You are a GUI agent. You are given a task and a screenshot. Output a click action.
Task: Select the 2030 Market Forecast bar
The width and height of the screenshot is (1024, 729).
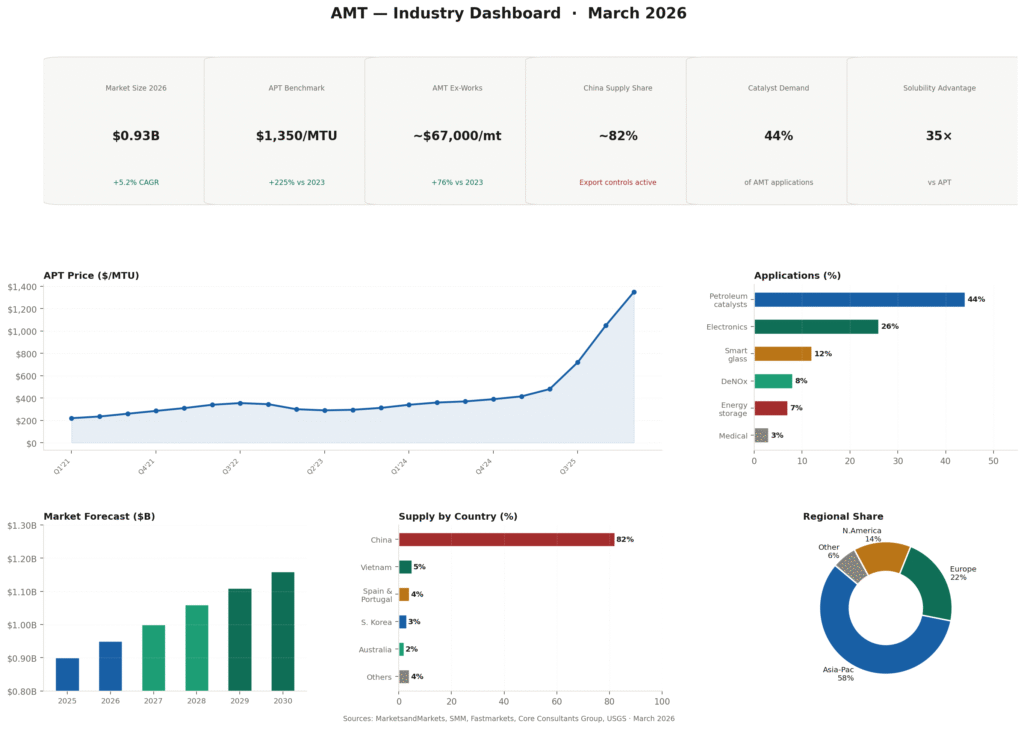tap(283, 630)
